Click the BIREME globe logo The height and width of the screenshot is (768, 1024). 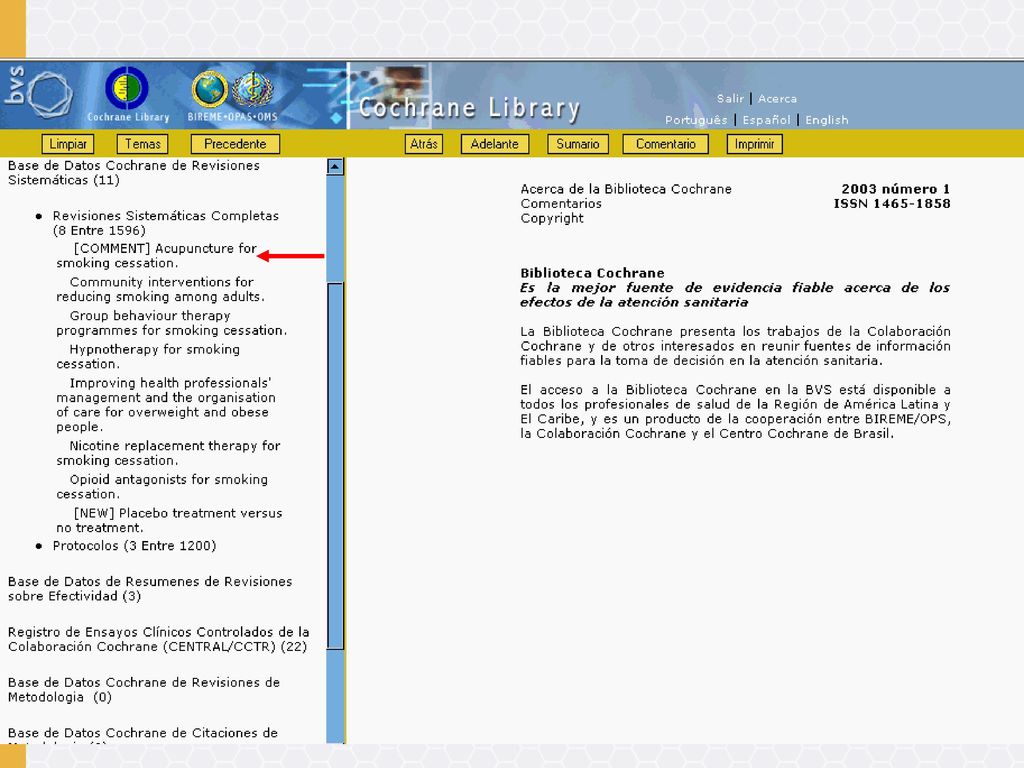point(210,89)
